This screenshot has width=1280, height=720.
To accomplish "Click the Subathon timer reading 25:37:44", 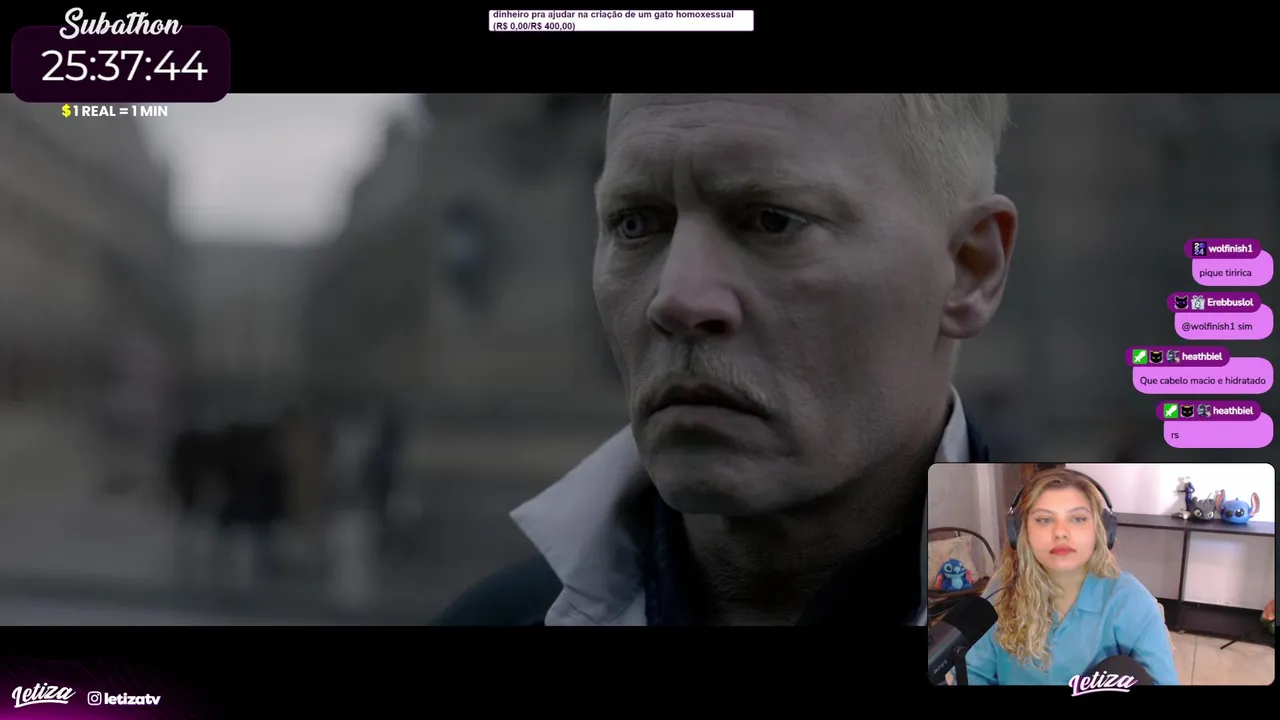I will [124, 67].
